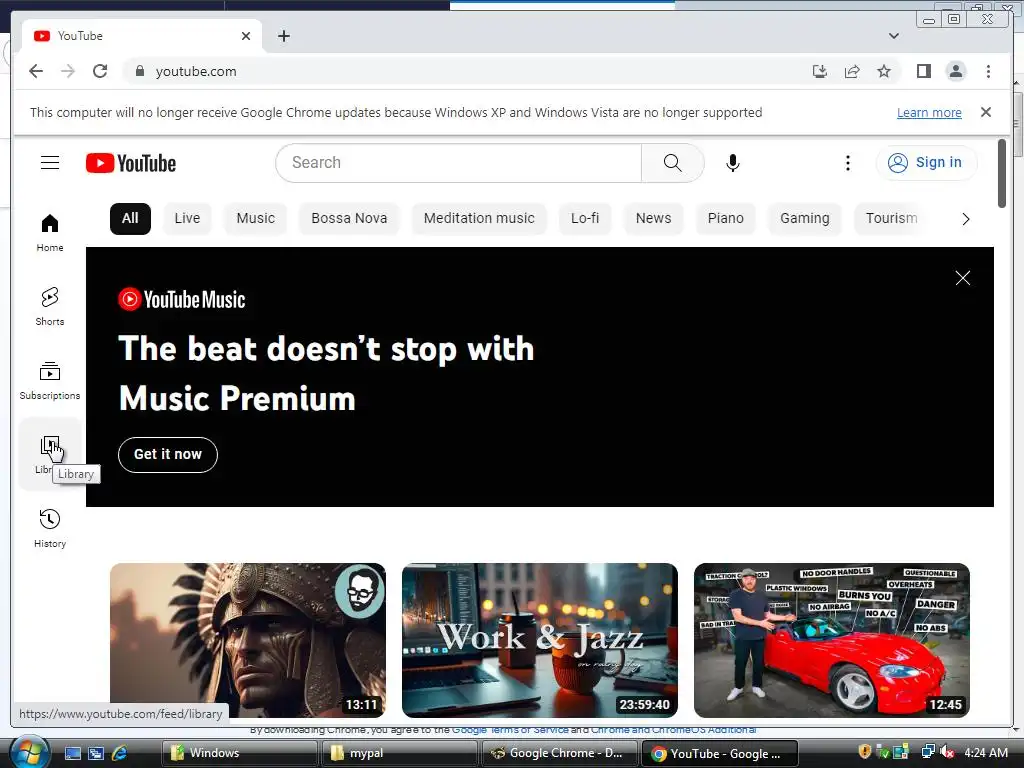Viewport: 1024px width, 768px height.
Task: Reload the current page
Action: point(100,71)
